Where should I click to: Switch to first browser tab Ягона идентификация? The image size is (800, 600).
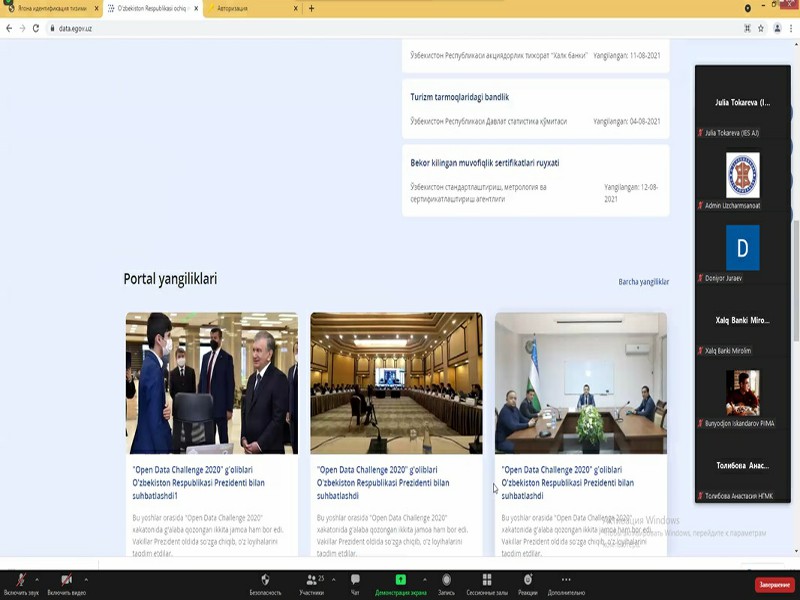[50, 8]
